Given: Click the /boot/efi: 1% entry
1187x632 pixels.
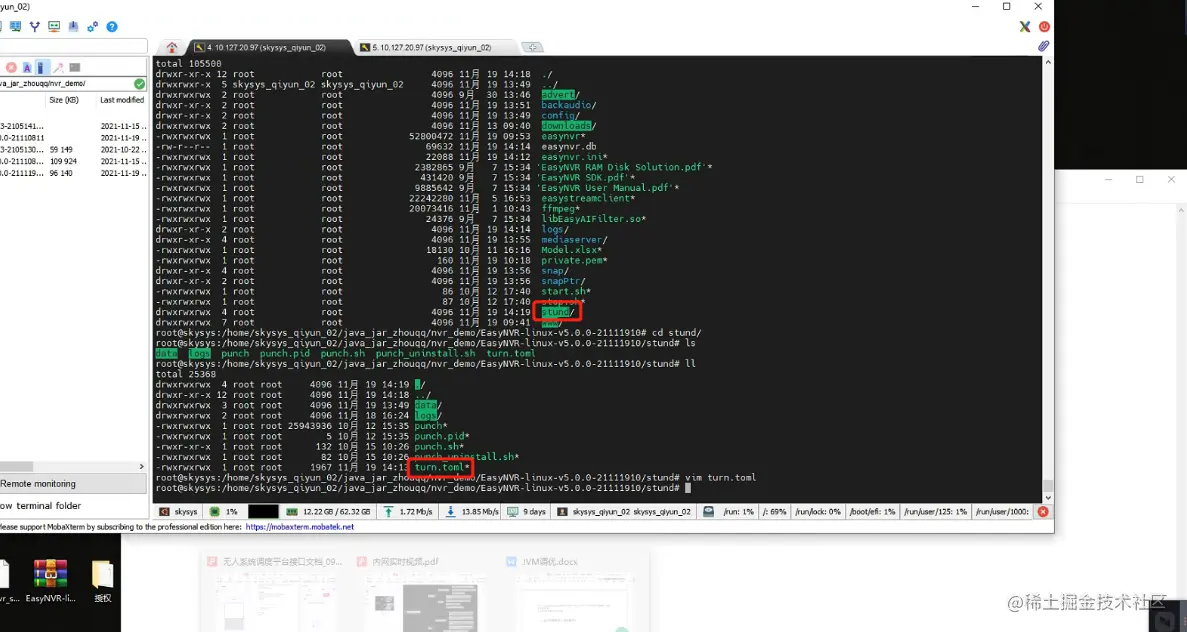Looking at the screenshot, I should click(872, 512).
